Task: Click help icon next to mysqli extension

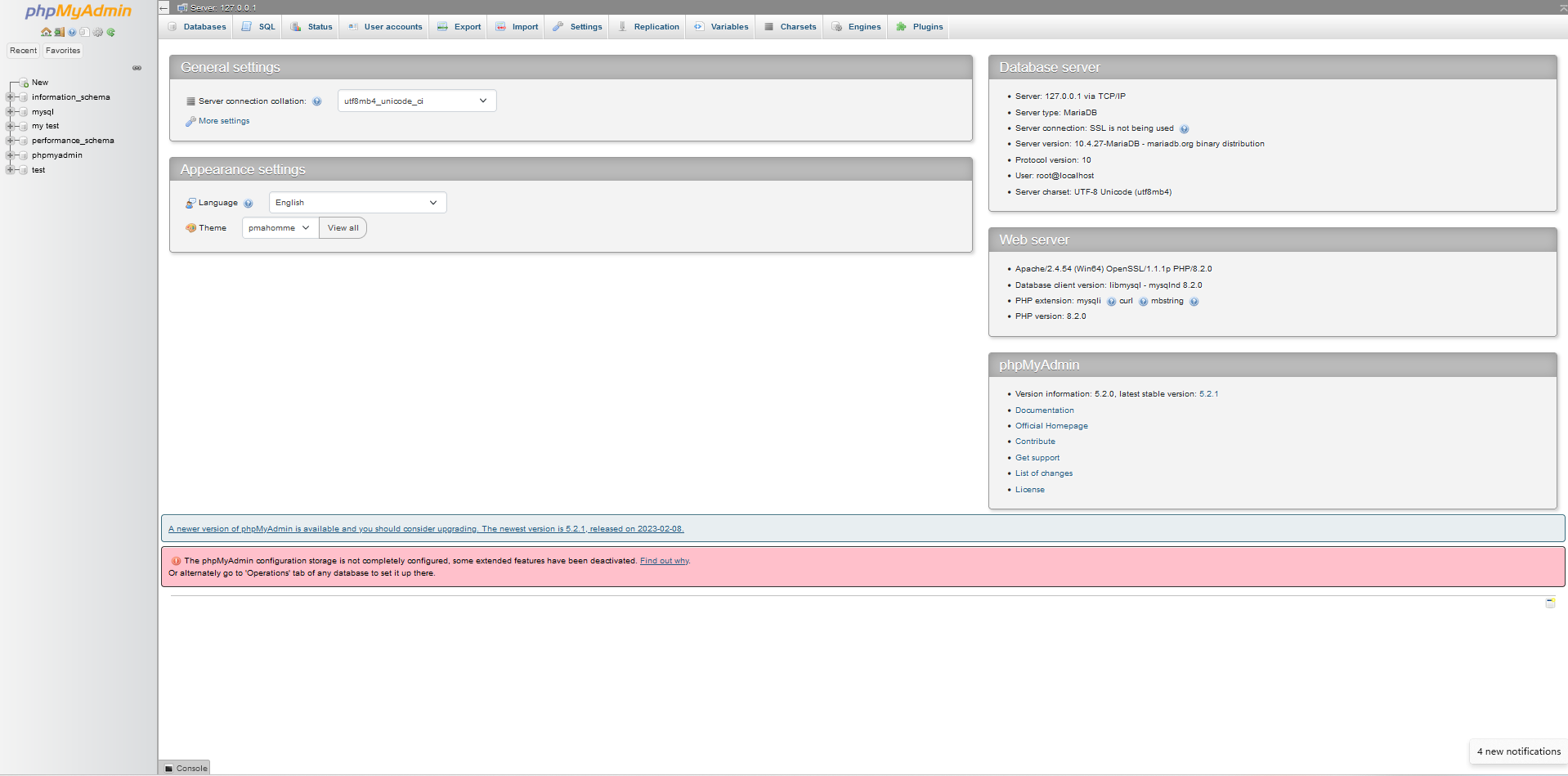Action: [1111, 302]
